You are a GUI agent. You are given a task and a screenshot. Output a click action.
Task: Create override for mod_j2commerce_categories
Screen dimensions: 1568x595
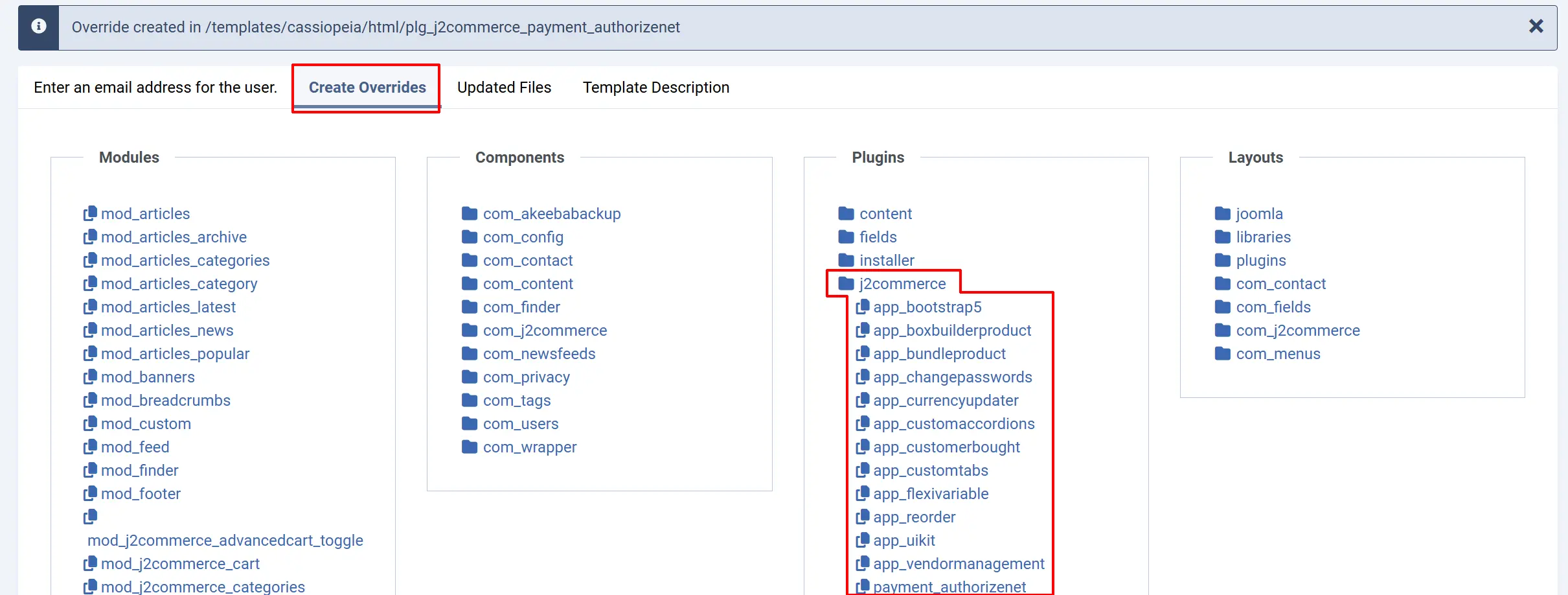[x=194, y=586]
